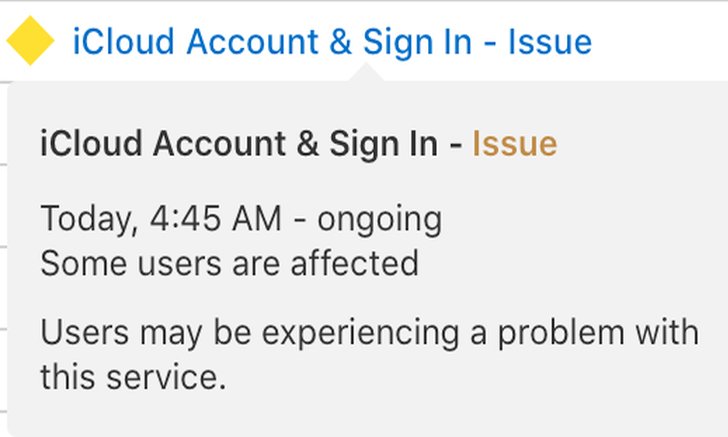This screenshot has width=728, height=437.
Task: Click the this service. text line
Action: click(133, 377)
